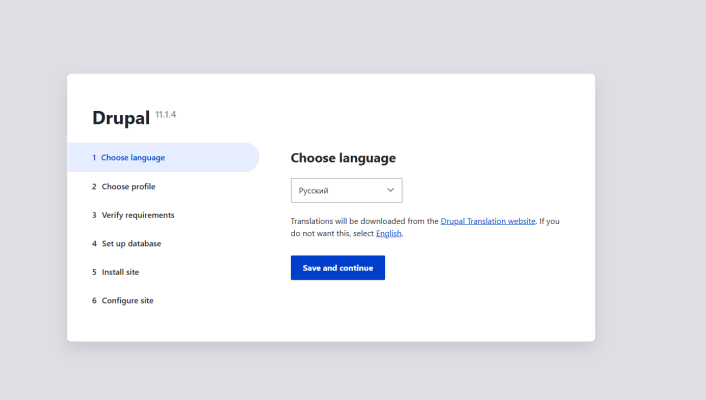Select the Set up database step
706x400 pixels.
[131, 243]
